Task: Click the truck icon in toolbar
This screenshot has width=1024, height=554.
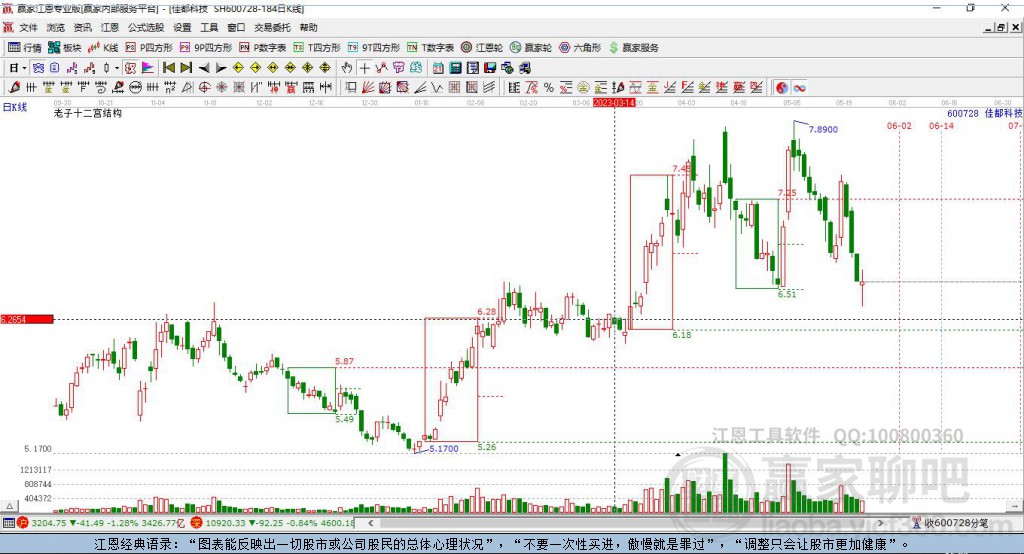Action: pyautogui.click(x=524, y=68)
